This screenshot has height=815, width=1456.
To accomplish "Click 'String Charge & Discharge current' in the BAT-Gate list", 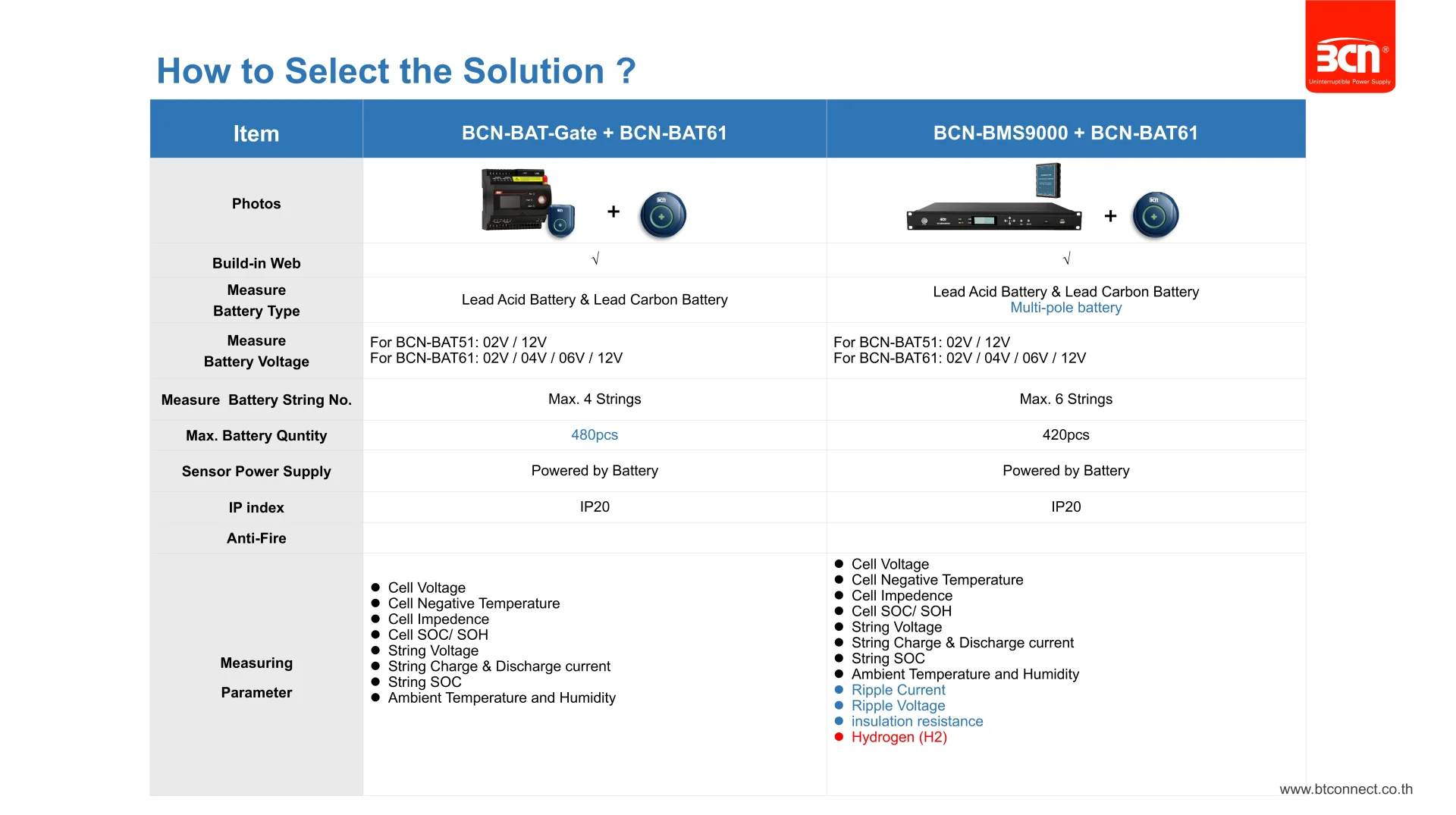I will click(x=499, y=666).
